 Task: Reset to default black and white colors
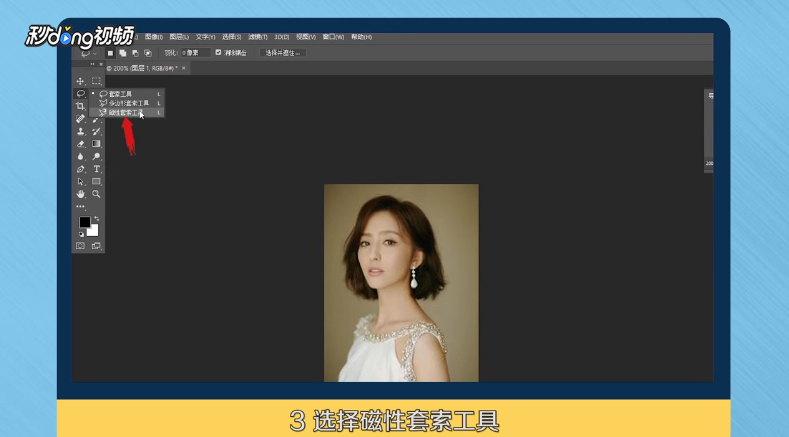click(x=81, y=234)
